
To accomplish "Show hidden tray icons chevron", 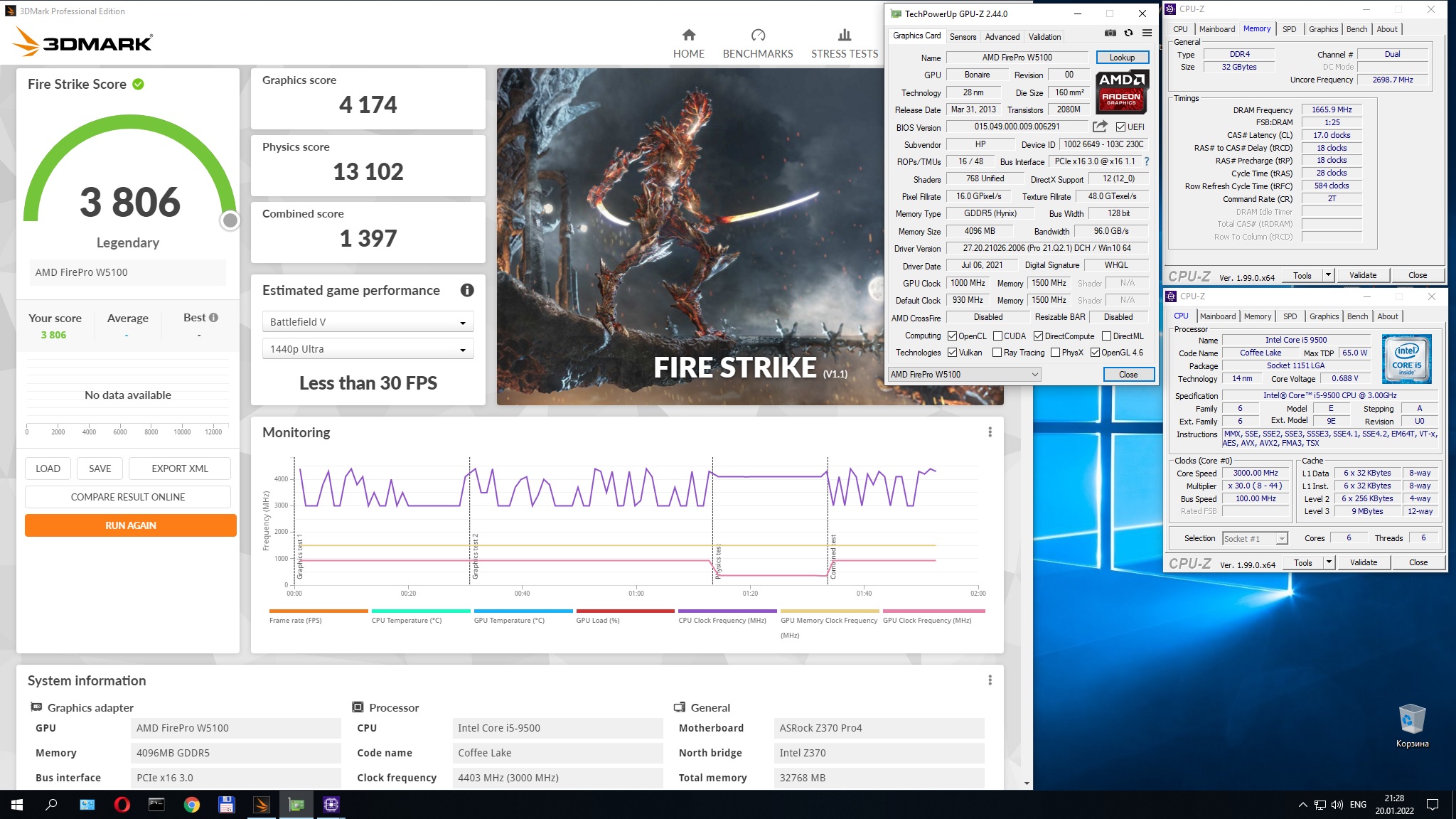I will (x=1302, y=805).
